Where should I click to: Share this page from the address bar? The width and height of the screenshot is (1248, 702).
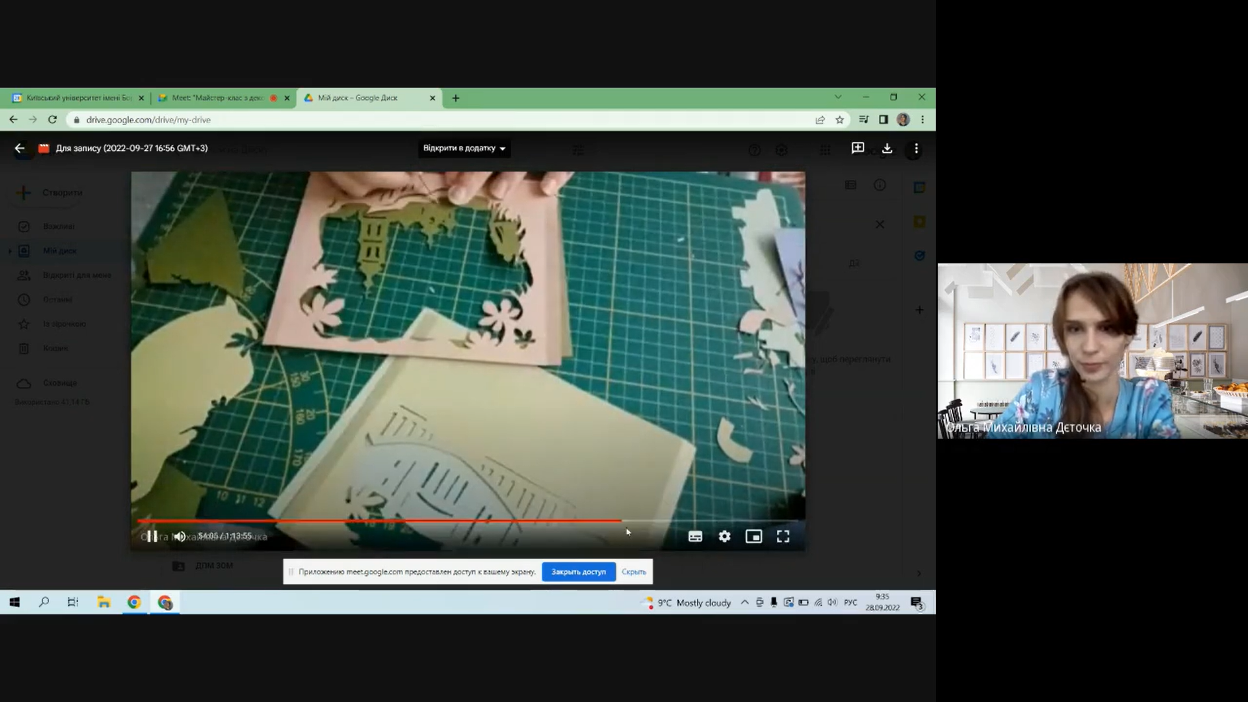point(820,120)
